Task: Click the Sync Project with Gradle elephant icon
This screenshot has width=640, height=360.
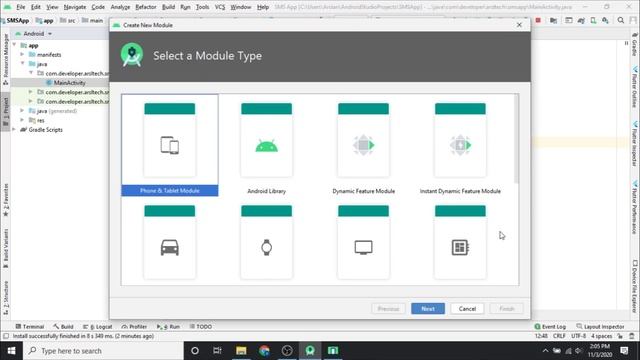Action: [581, 20]
